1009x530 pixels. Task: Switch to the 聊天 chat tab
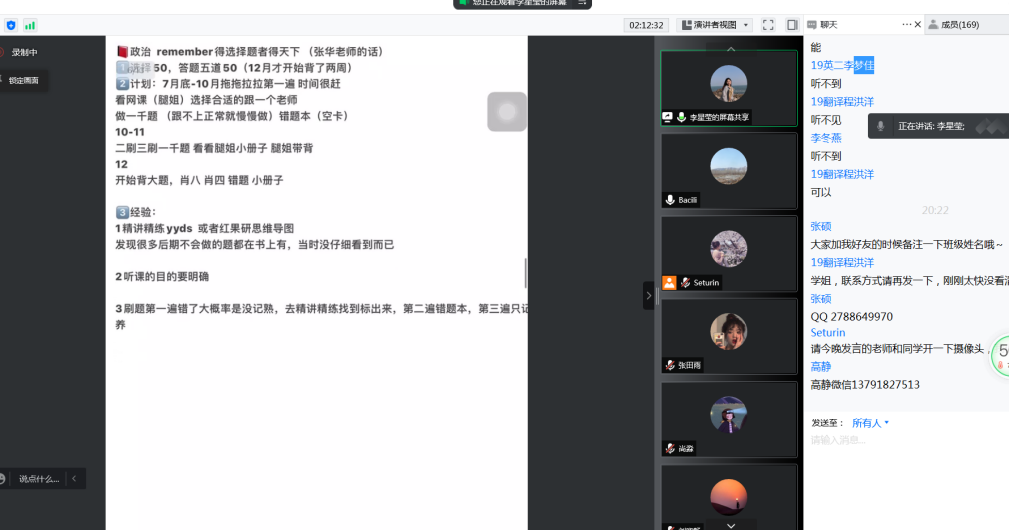pyautogui.click(x=823, y=24)
